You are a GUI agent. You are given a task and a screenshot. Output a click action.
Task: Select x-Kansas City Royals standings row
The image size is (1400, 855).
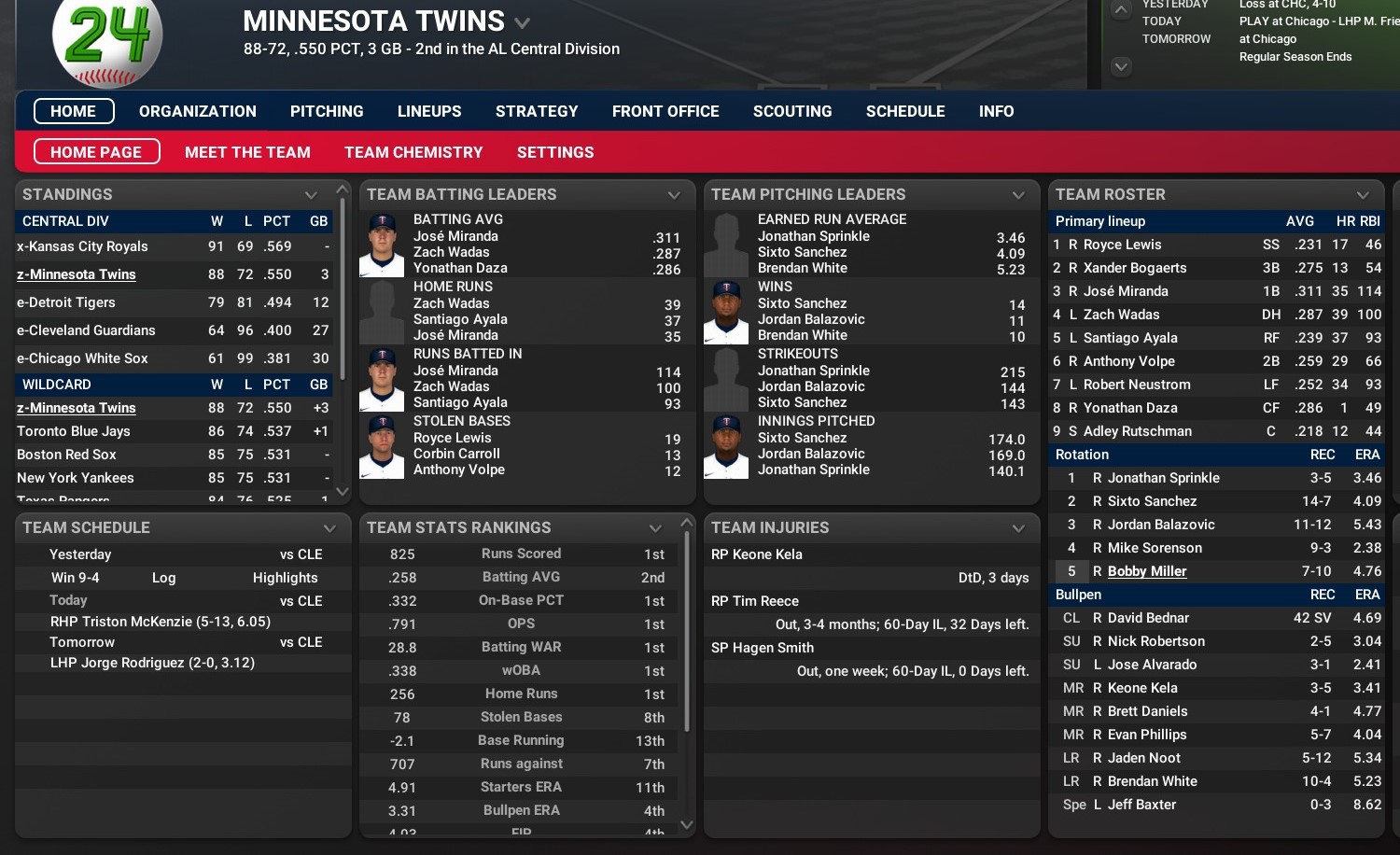tap(175, 246)
